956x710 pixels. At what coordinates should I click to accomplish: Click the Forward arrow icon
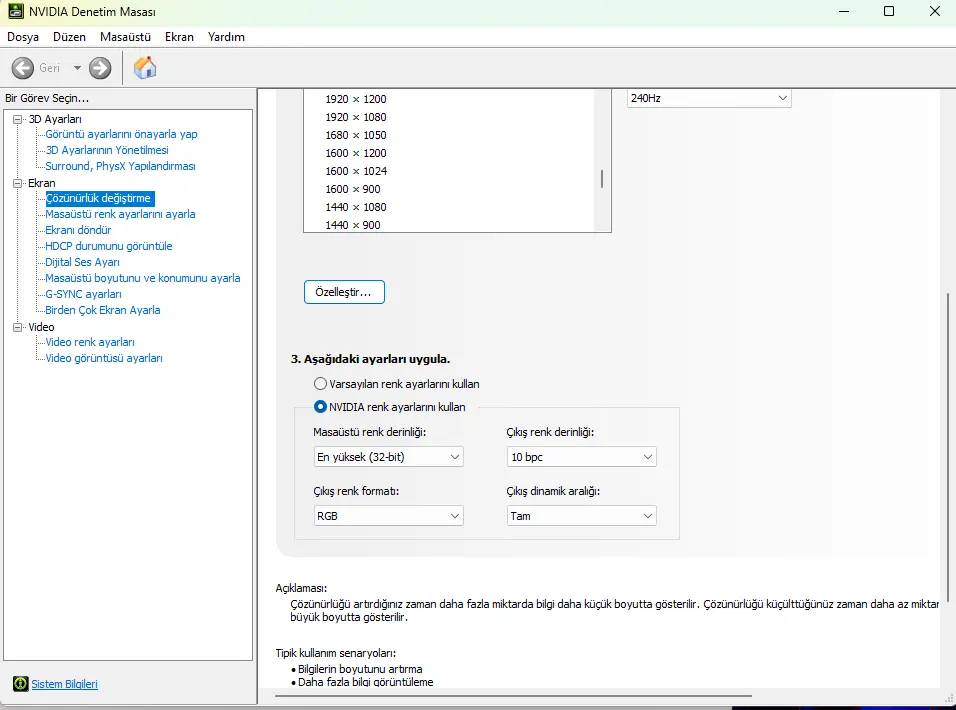pos(100,68)
